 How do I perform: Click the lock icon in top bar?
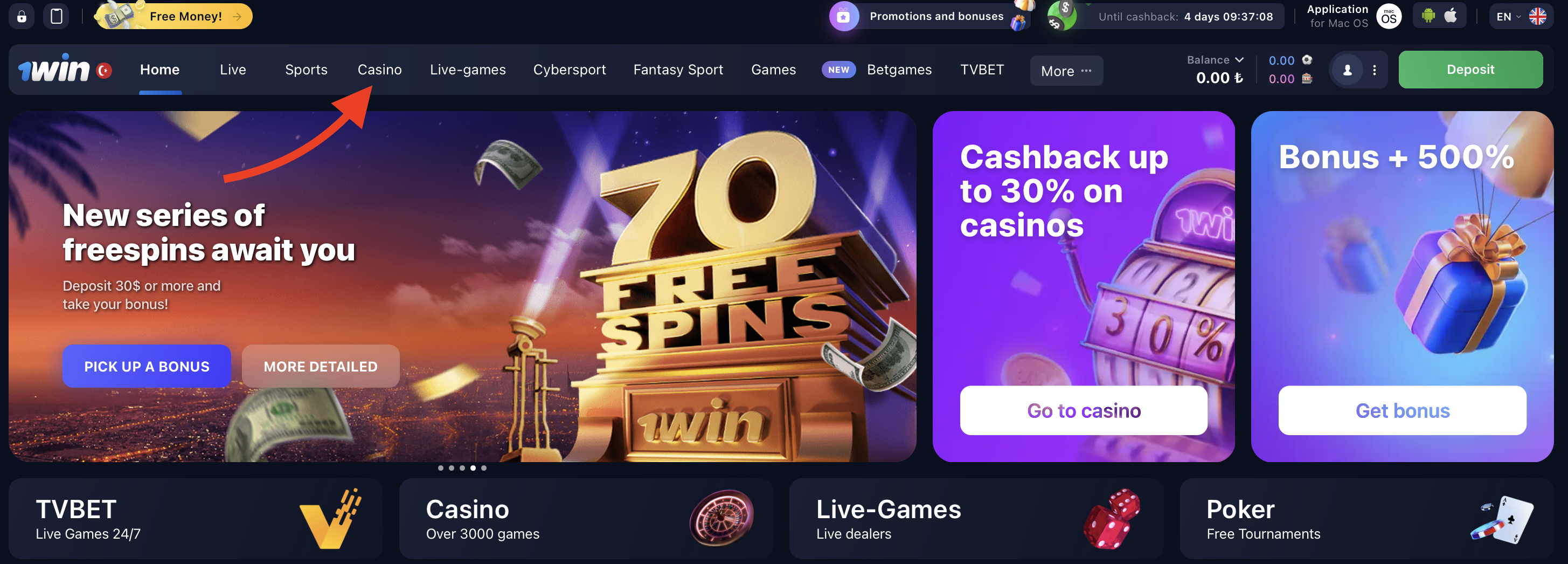22,16
